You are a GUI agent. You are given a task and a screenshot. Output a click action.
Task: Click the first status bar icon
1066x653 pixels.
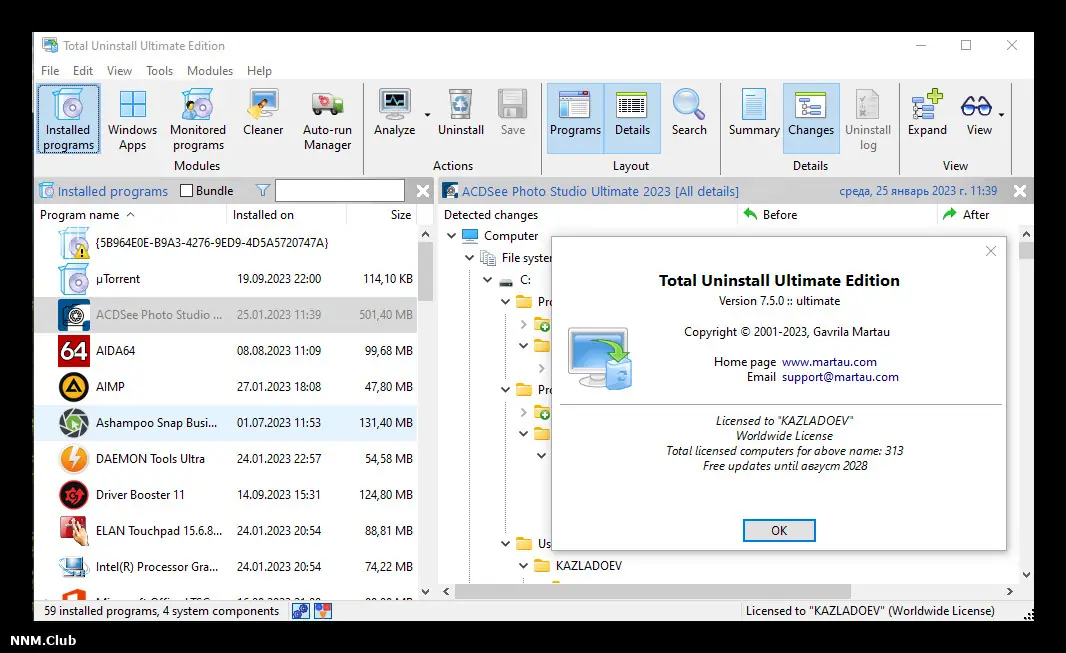[x=300, y=611]
